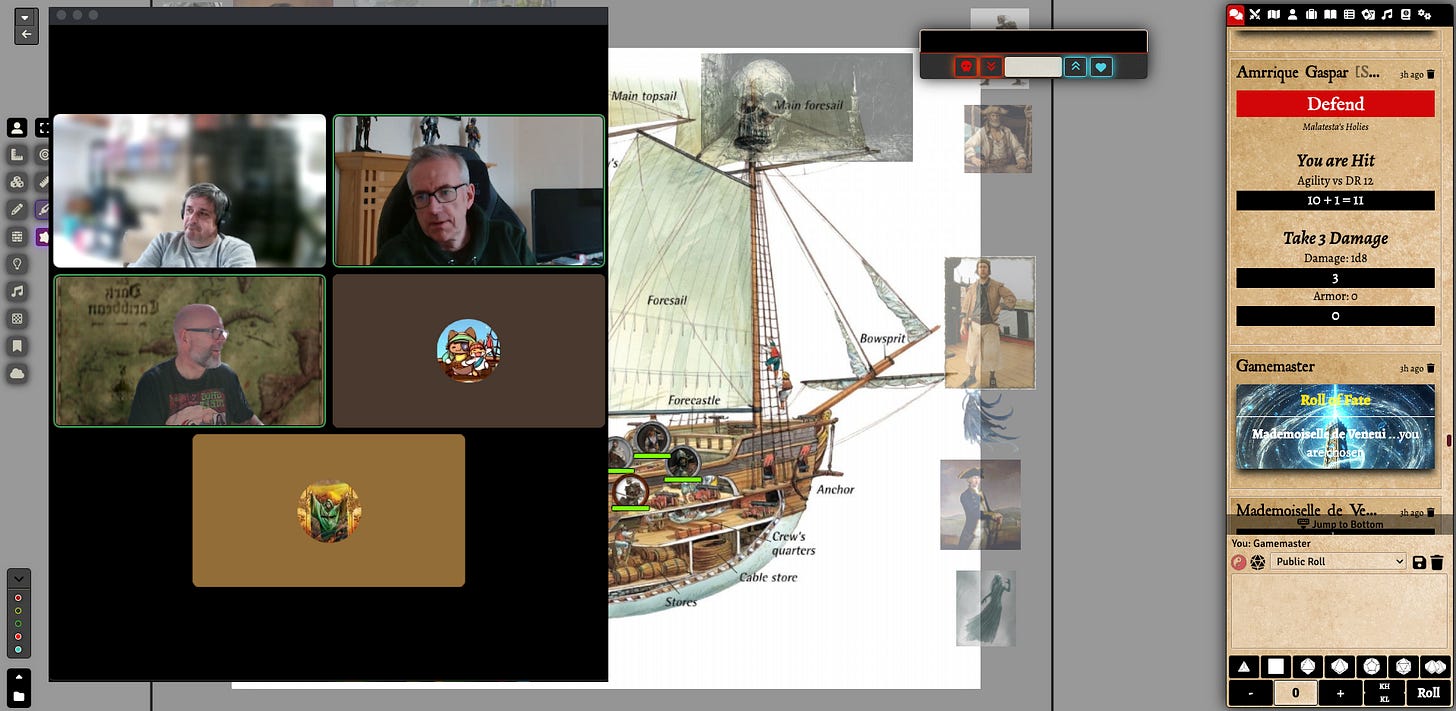Delete the Gamemaster chat message
The height and width of the screenshot is (711, 1456).
coord(1430,368)
